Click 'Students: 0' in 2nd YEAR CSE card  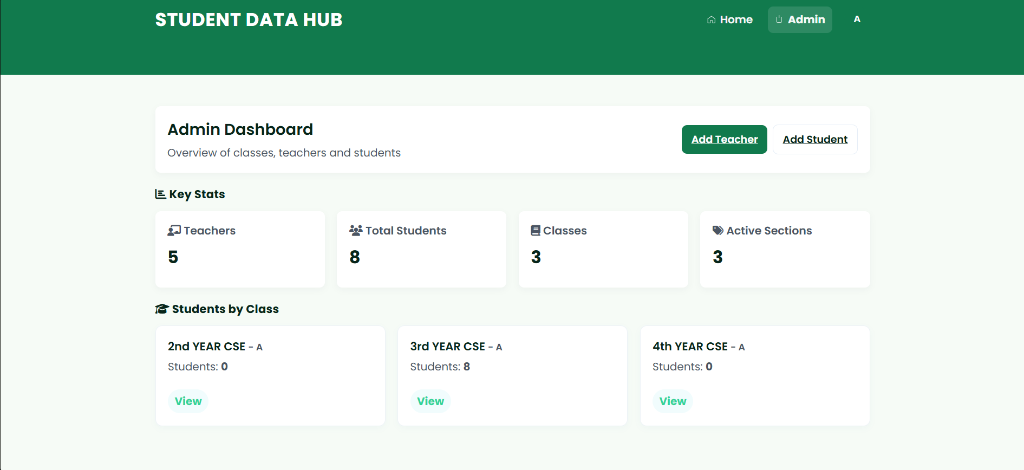click(198, 367)
